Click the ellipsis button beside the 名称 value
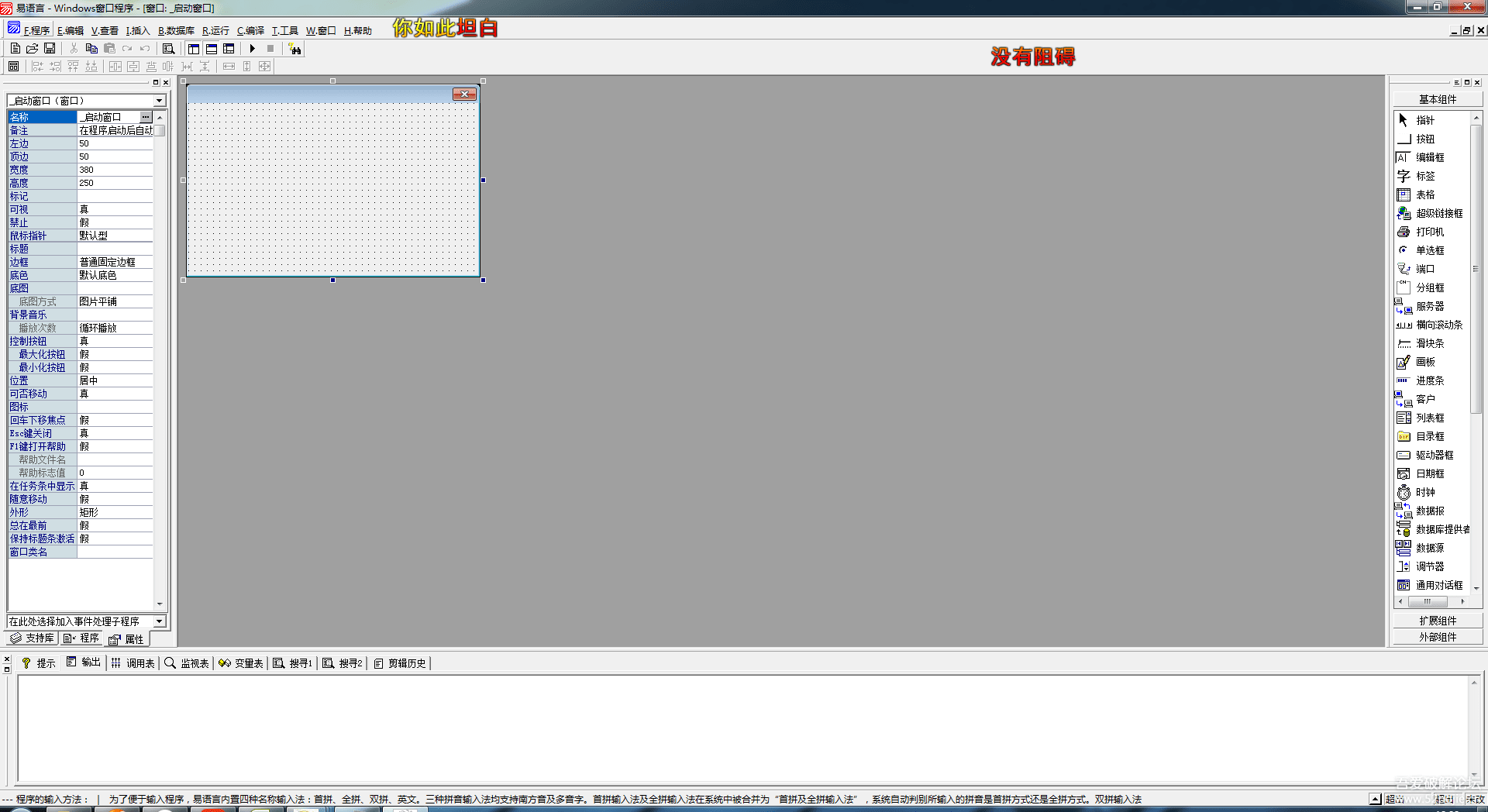 click(146, 117)
